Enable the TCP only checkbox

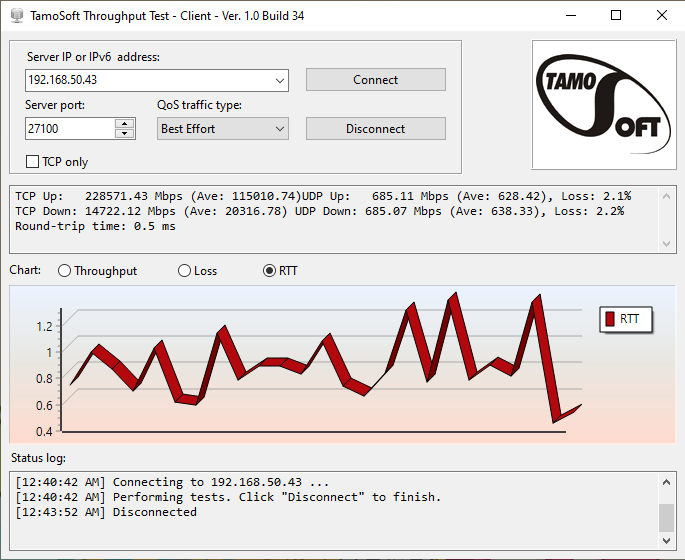click(x=32, y=161)
